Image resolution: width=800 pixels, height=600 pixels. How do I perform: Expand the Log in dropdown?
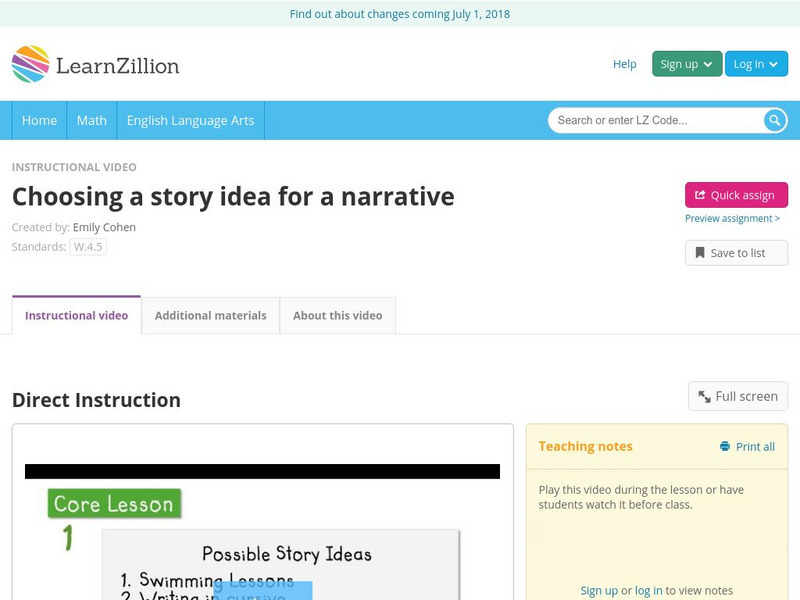pos(755,64)
